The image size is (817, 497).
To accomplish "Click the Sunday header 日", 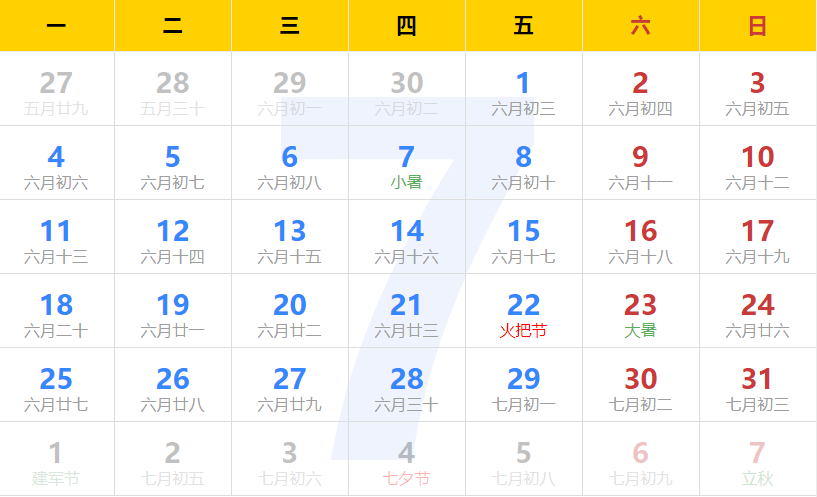I will pos(758,26).
